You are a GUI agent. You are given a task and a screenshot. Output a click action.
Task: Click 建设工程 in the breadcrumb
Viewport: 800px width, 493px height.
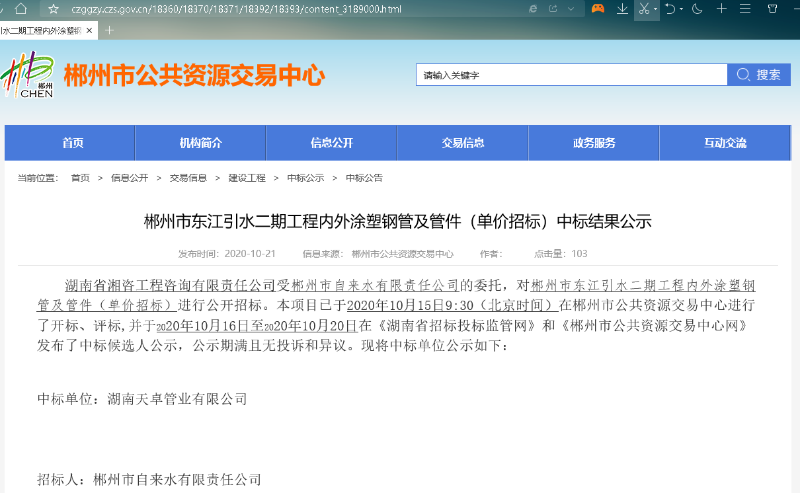click(x=246, y=178)
